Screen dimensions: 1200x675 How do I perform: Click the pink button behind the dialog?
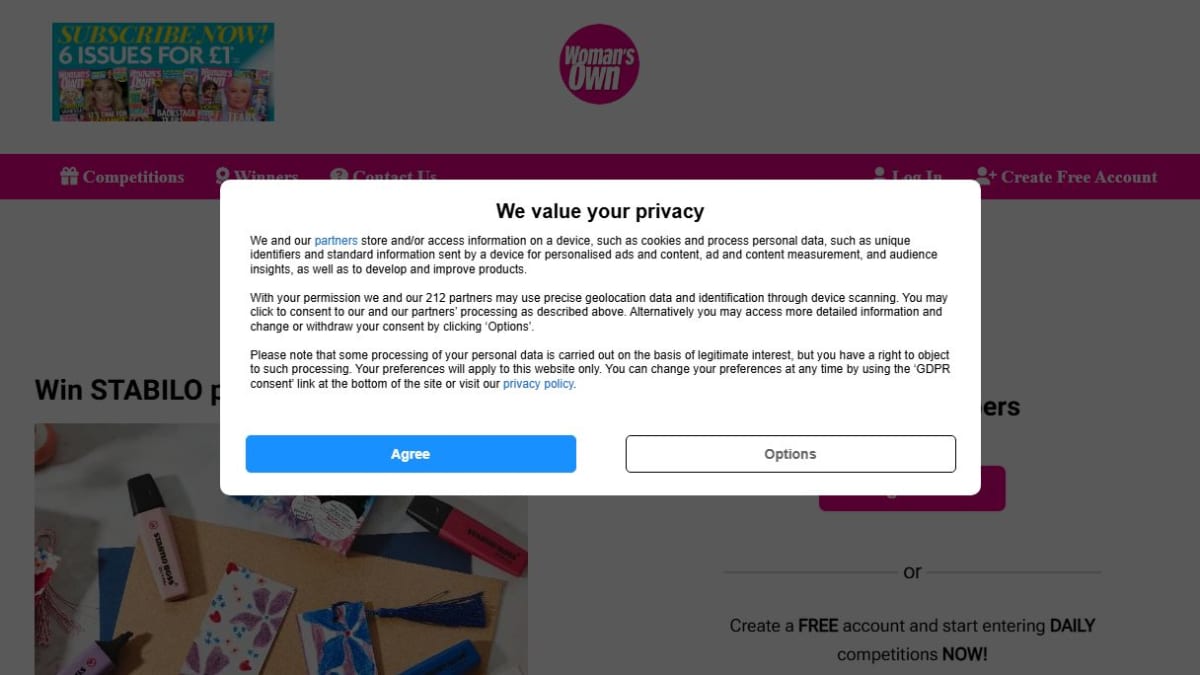click(x=912, y=503)
